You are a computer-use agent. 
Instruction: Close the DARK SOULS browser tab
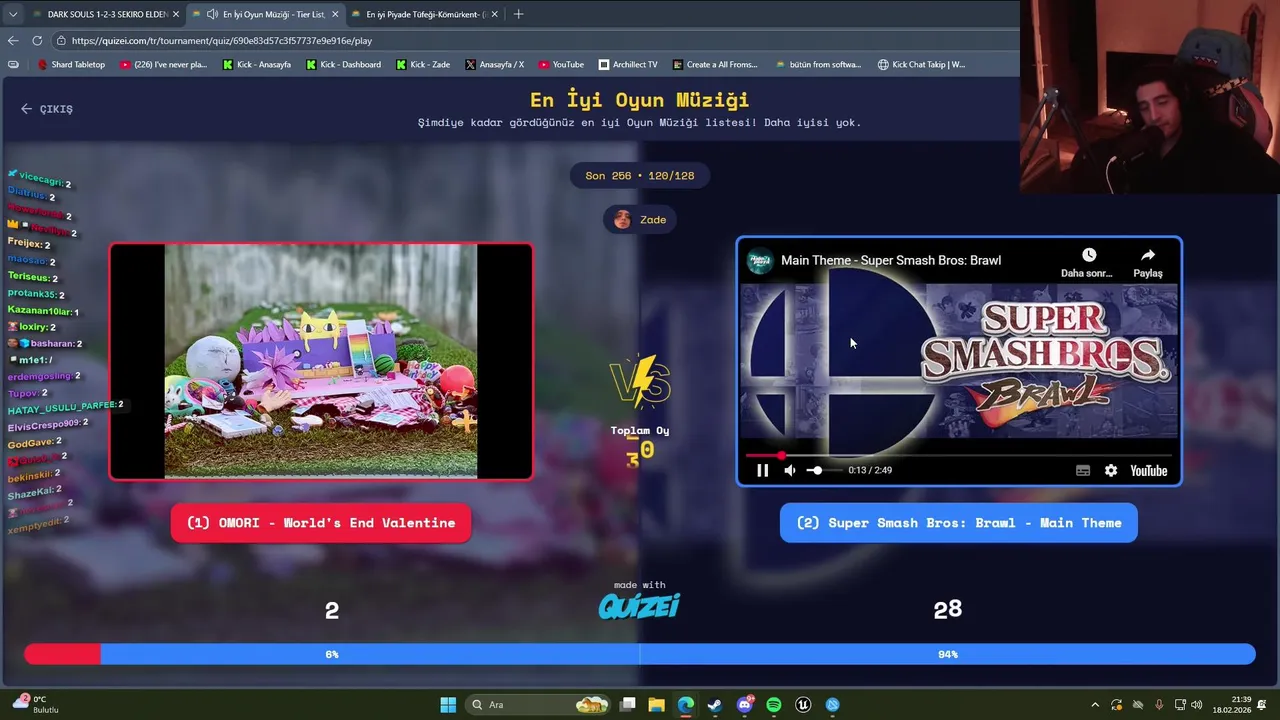click(176, 14)
